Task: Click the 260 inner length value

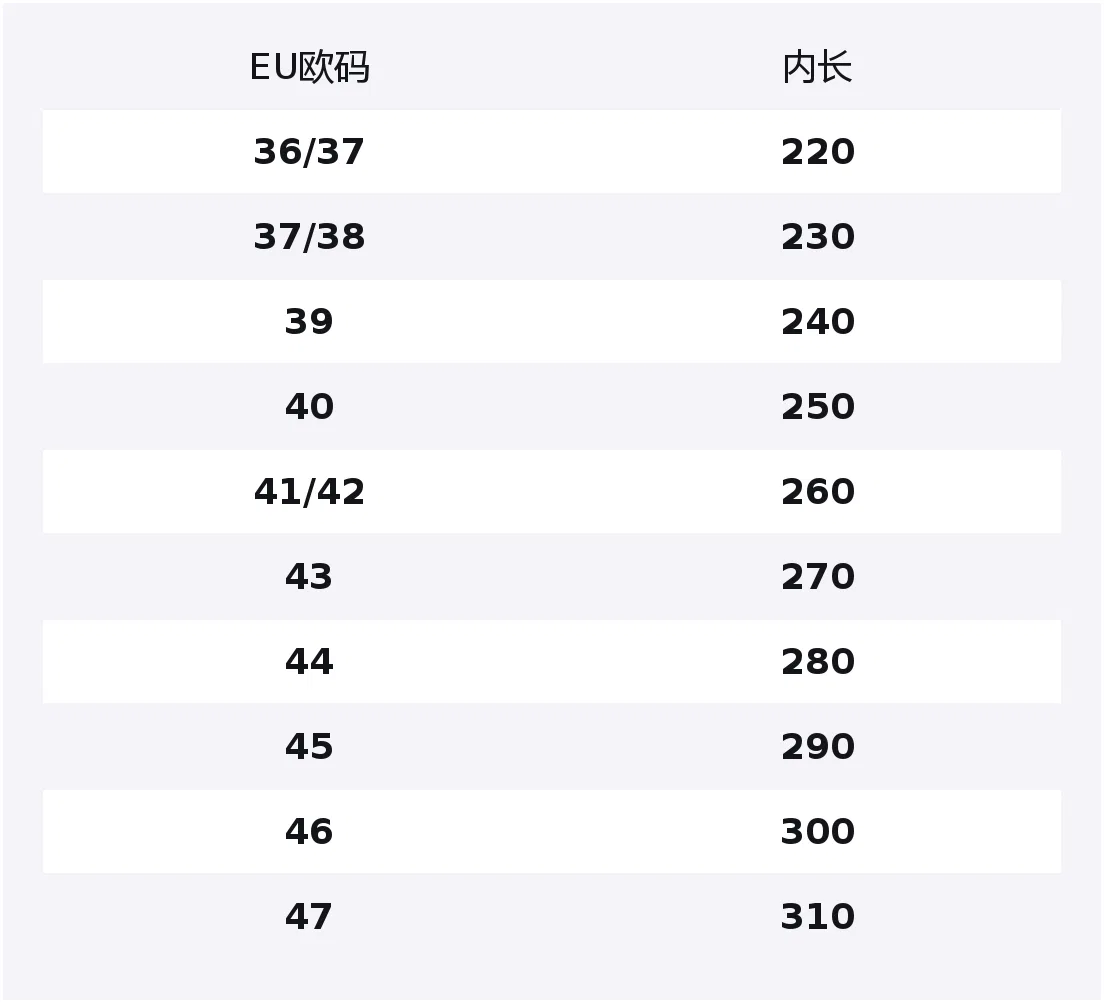Action: 818,491
